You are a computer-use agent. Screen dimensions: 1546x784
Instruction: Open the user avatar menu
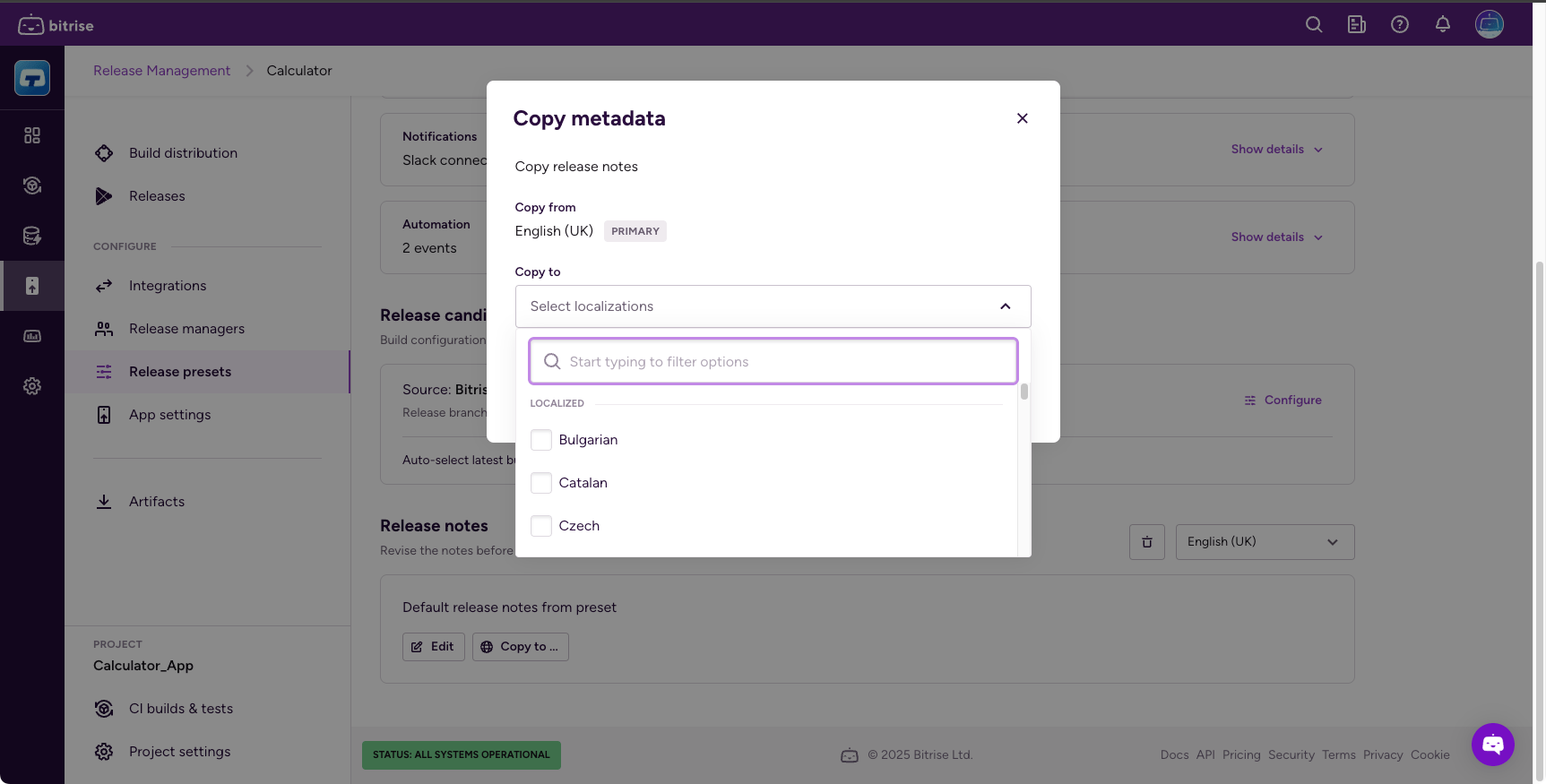[1490, 25]
